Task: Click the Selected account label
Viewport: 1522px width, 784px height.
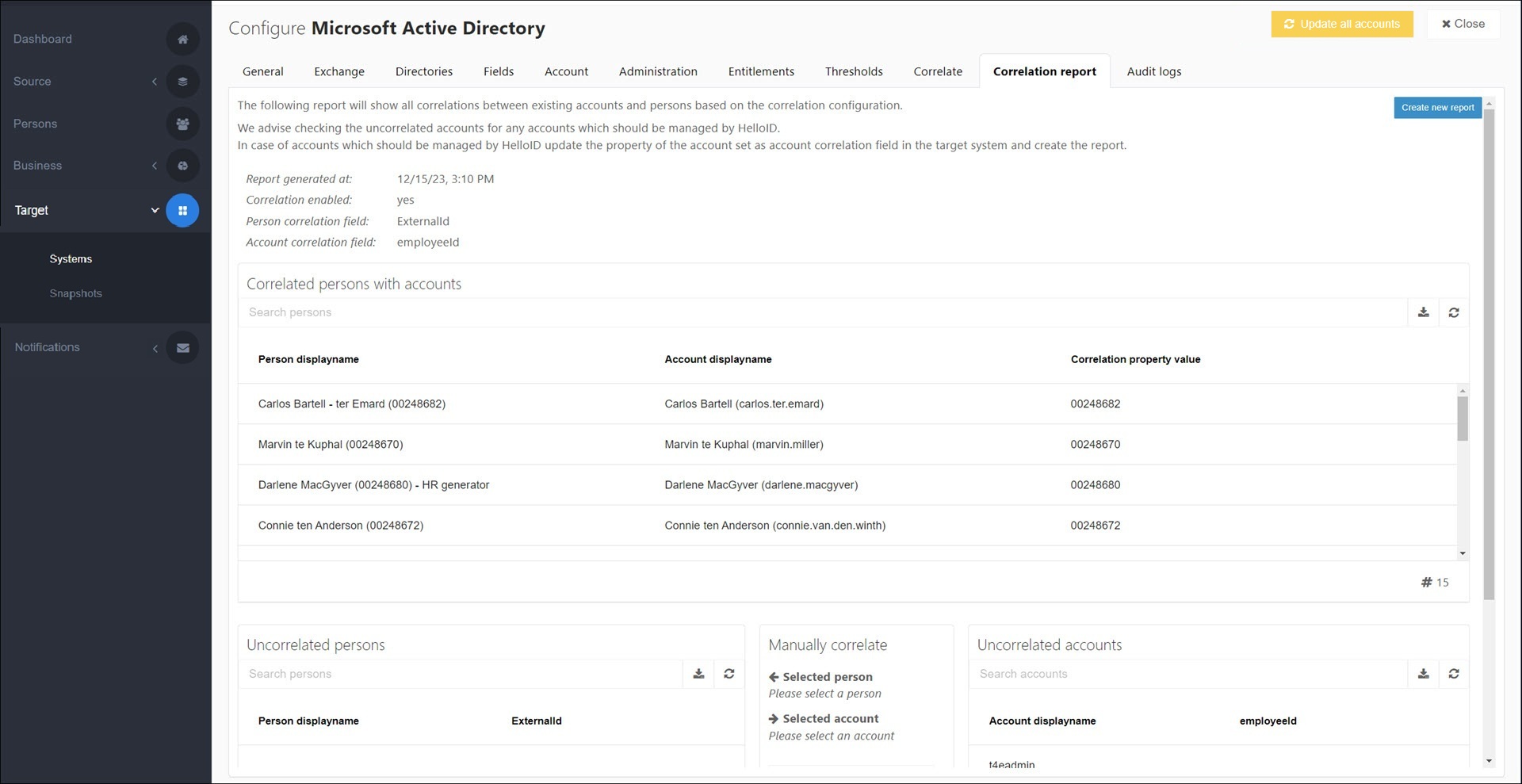Action: pyautogui.click(x=830, y=718)
